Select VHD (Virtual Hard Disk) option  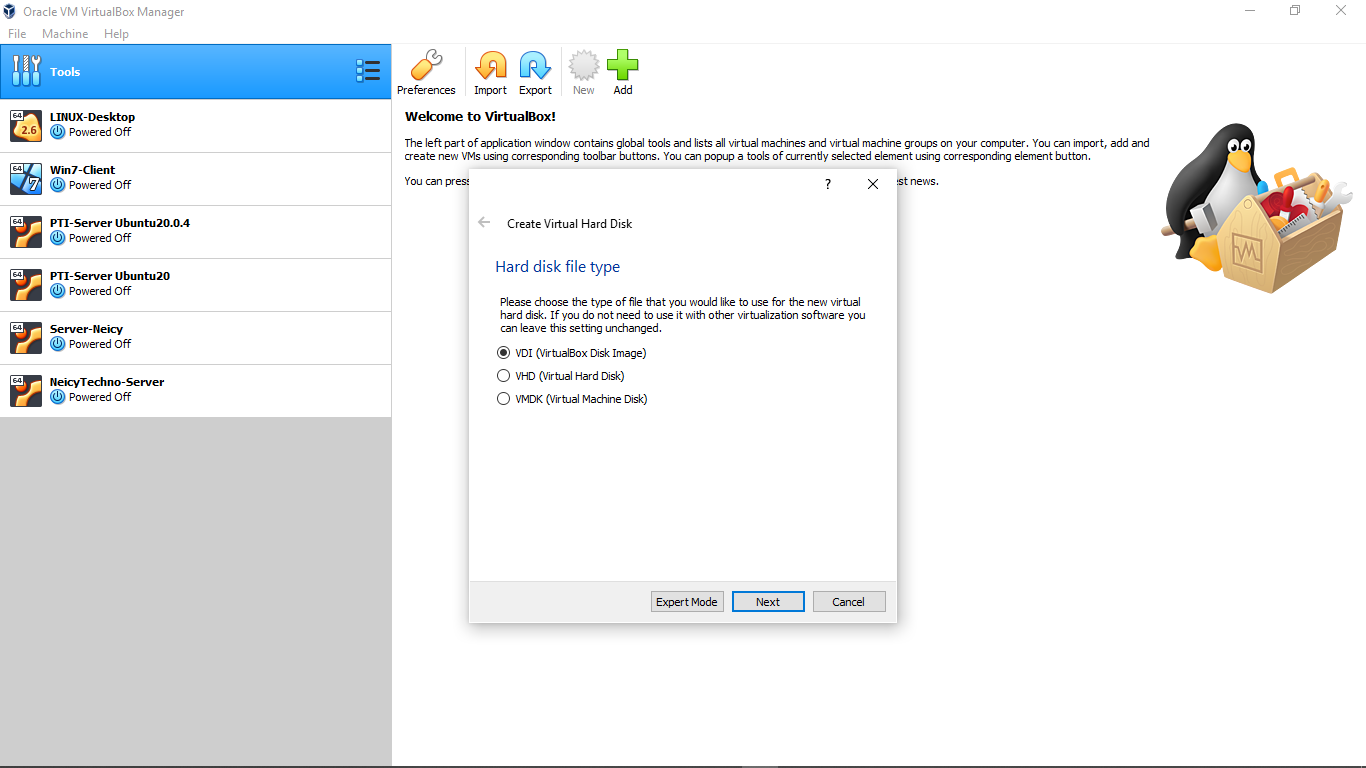(x=560, y=376)
